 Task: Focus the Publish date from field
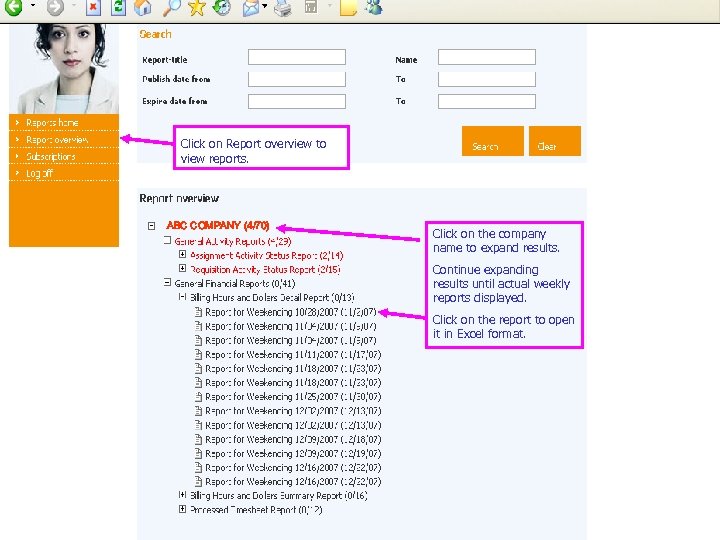(x=297, y=79)
